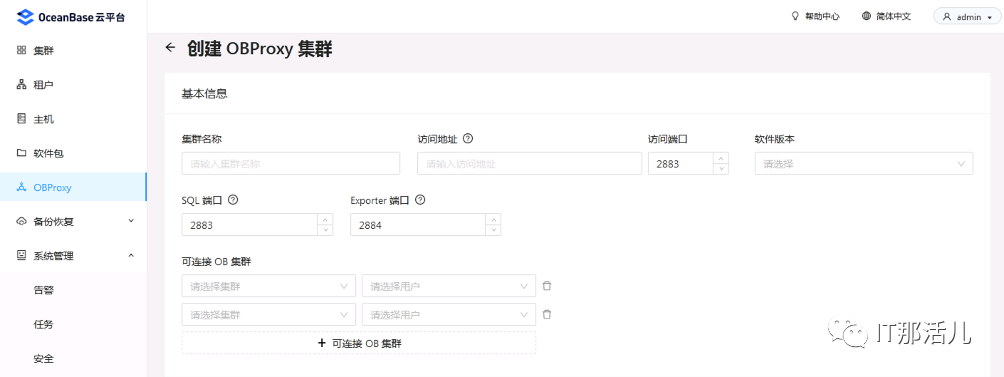
Task: Select OBProxy in the sidebar
Action: (x=73, y=188)
